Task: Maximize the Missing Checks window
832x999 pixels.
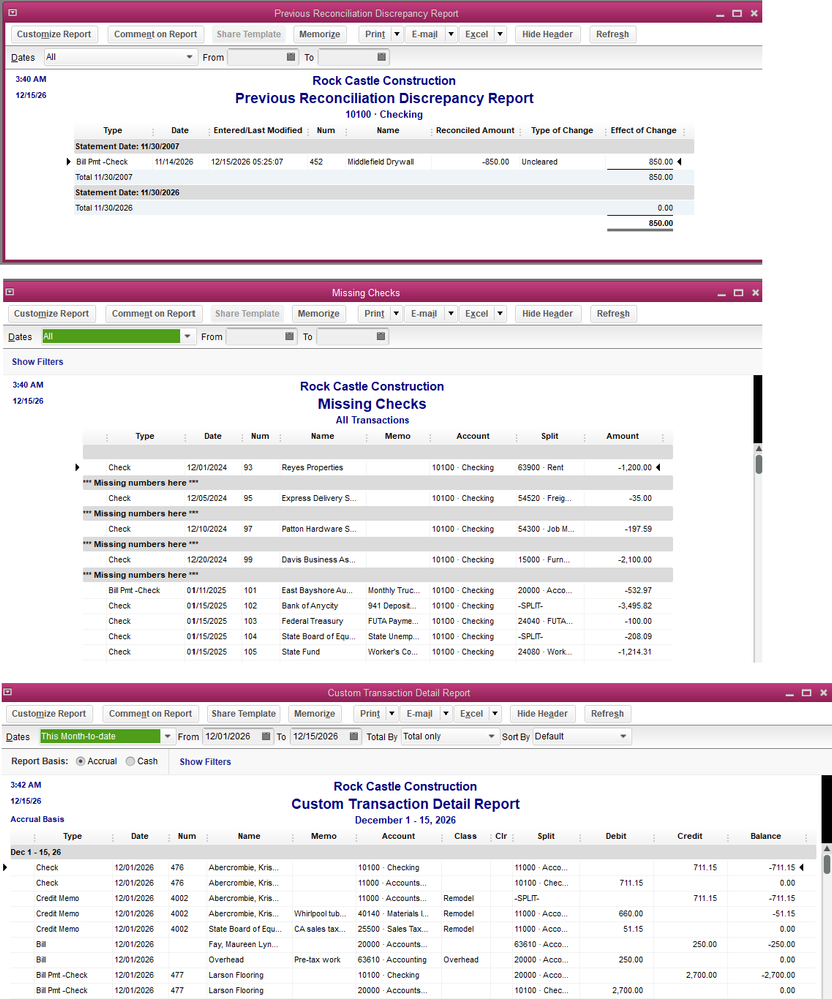Action: click(738, 292)
